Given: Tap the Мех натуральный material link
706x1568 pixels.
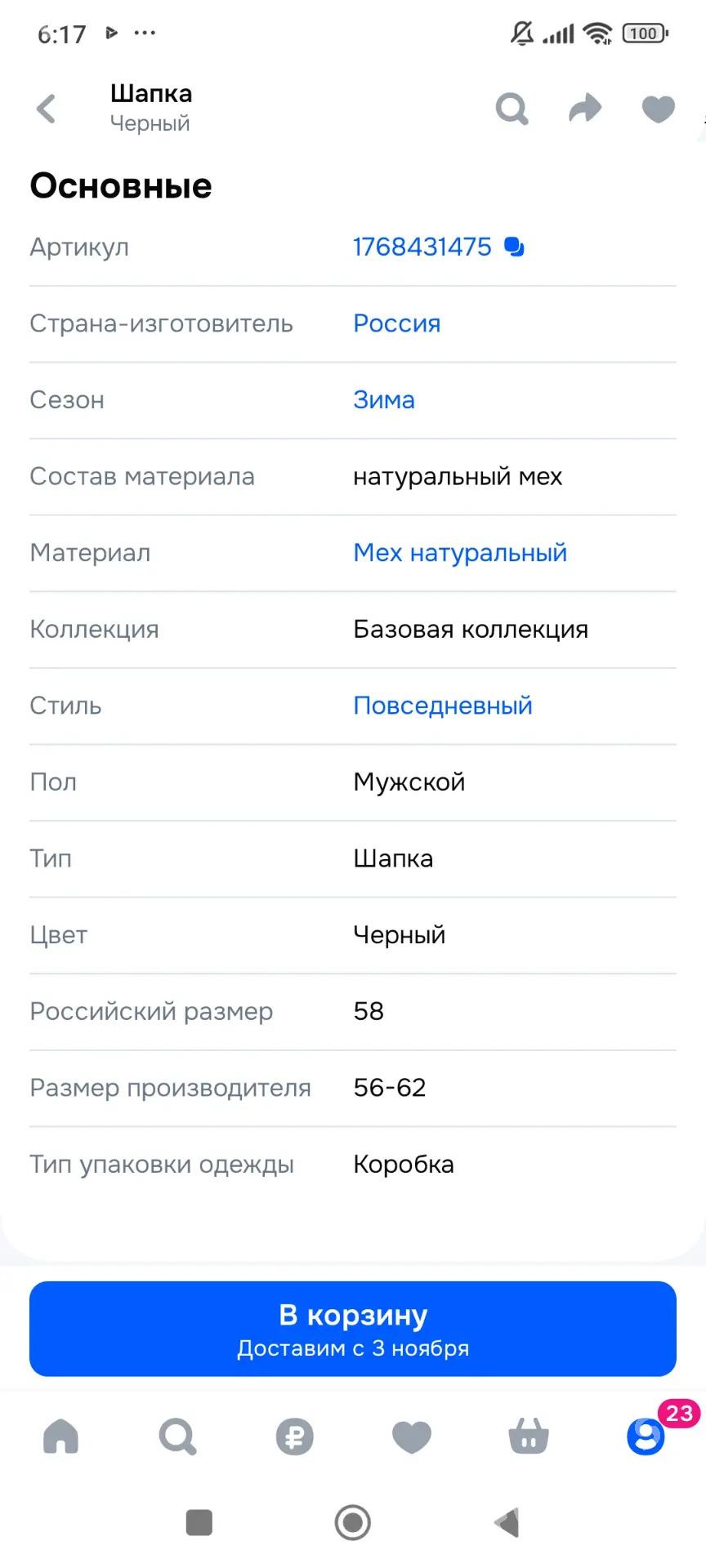Looking at the screenshot, I should coord(459,553).
